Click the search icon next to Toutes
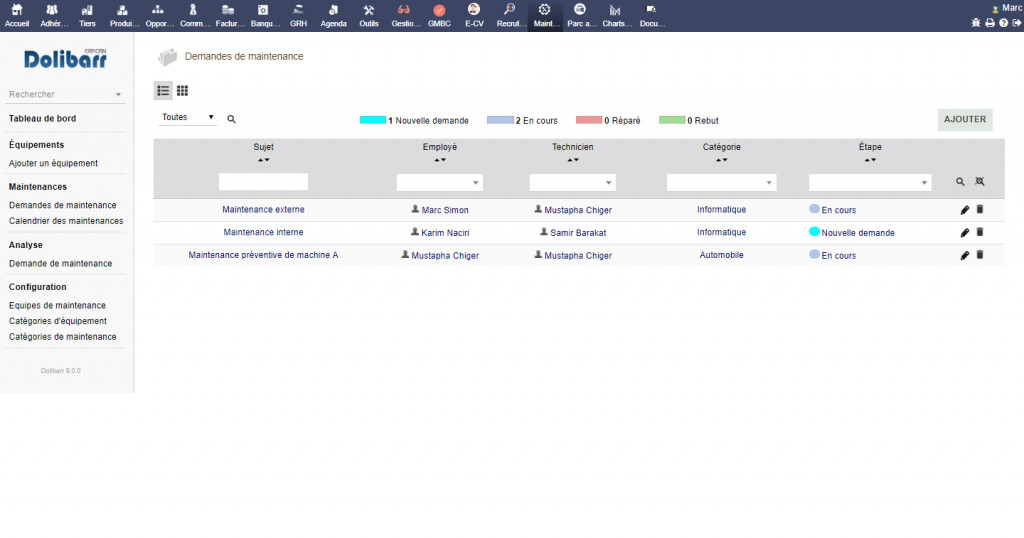 pyautogui.click(x=231, y=119)
